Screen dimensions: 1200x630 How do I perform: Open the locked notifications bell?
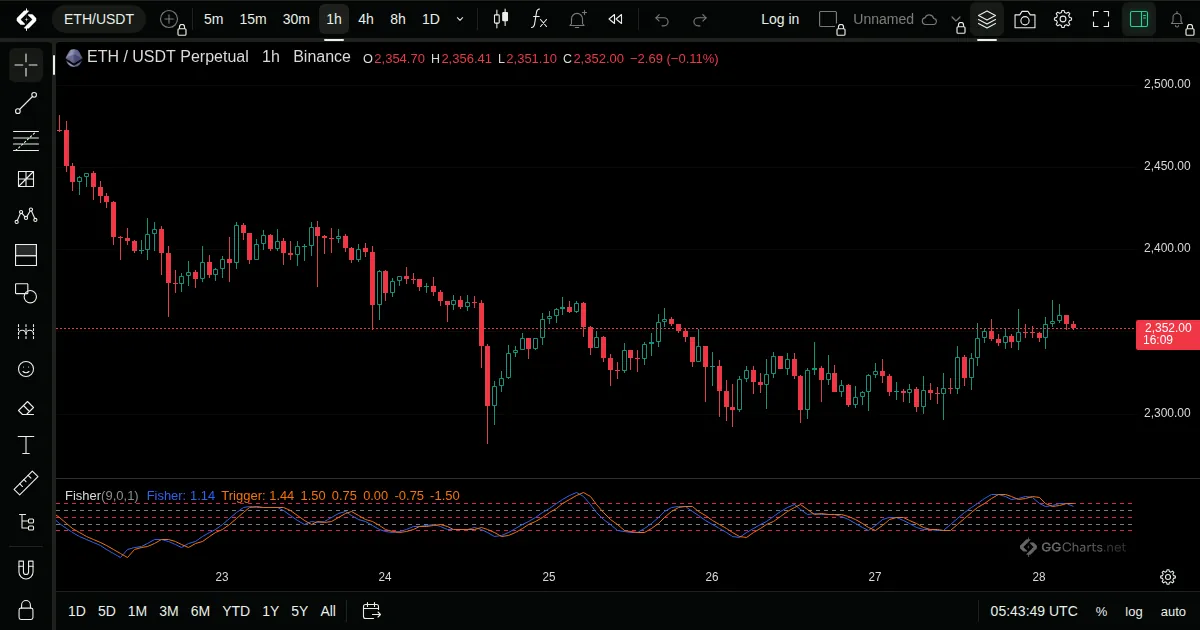point(1180,20)
